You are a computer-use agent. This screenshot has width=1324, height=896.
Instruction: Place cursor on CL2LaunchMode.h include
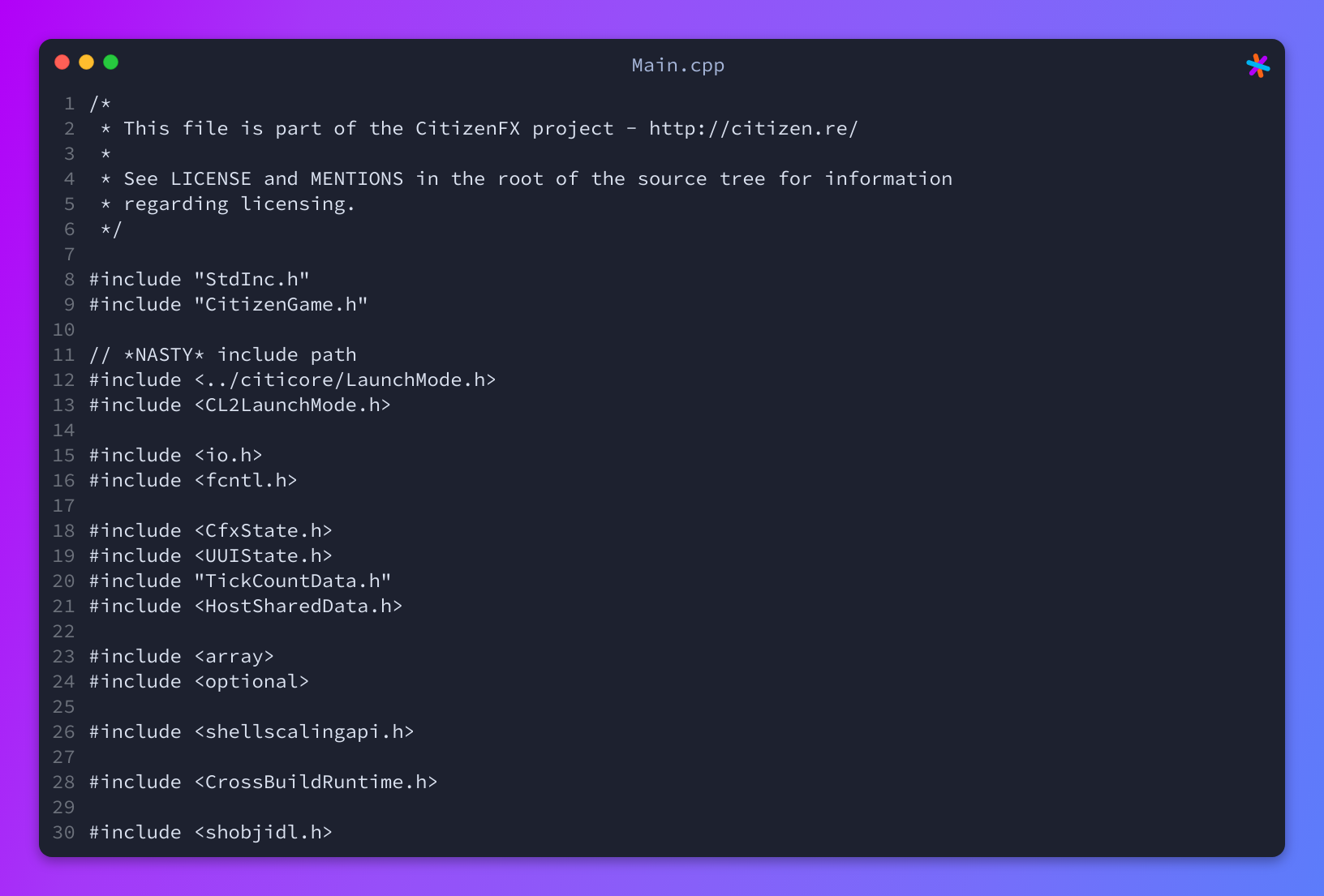click(x=240, y=405)
